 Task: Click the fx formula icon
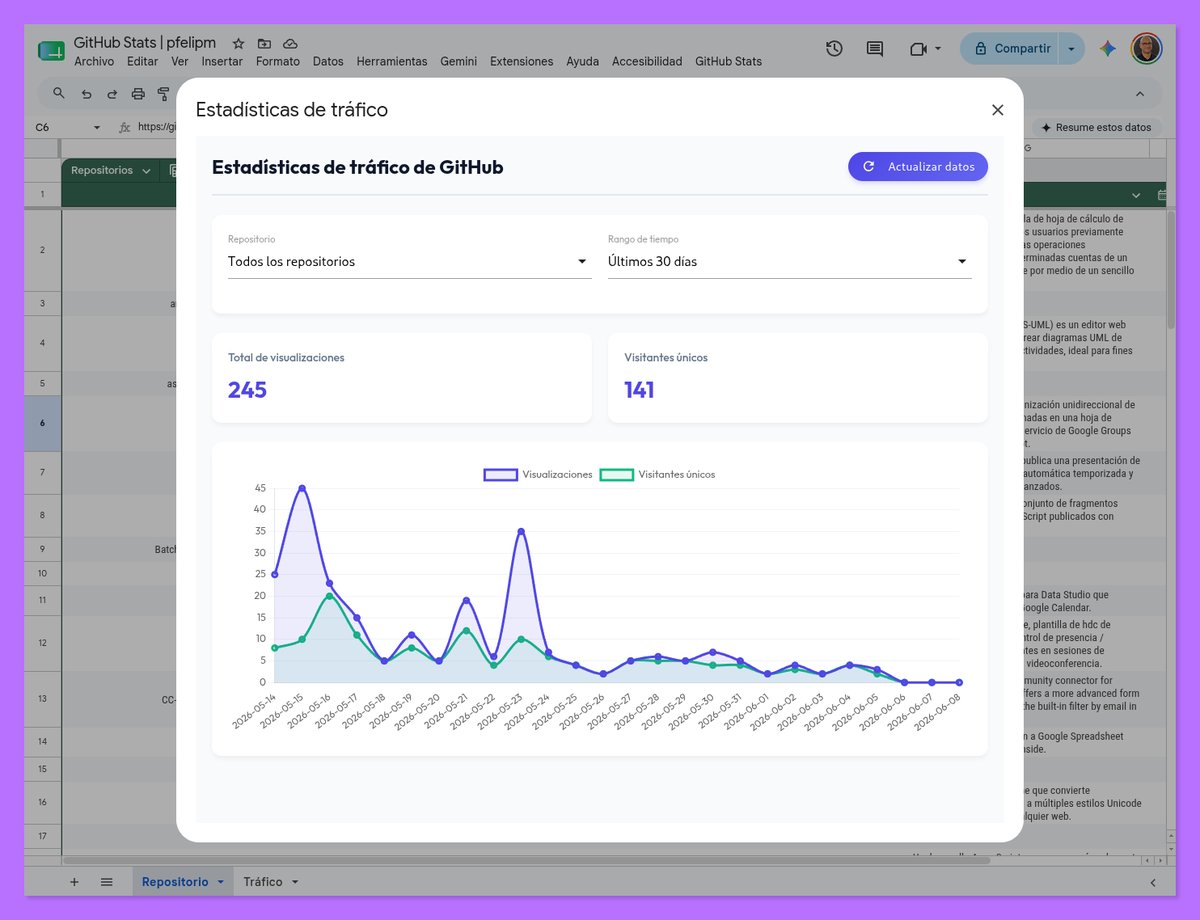(x=124, y=127)
